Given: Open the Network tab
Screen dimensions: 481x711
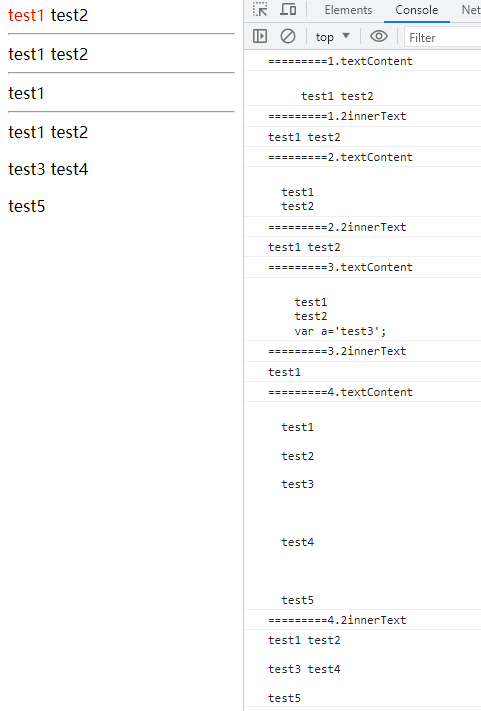Looking at the screenshot, I should coord(471,10).
